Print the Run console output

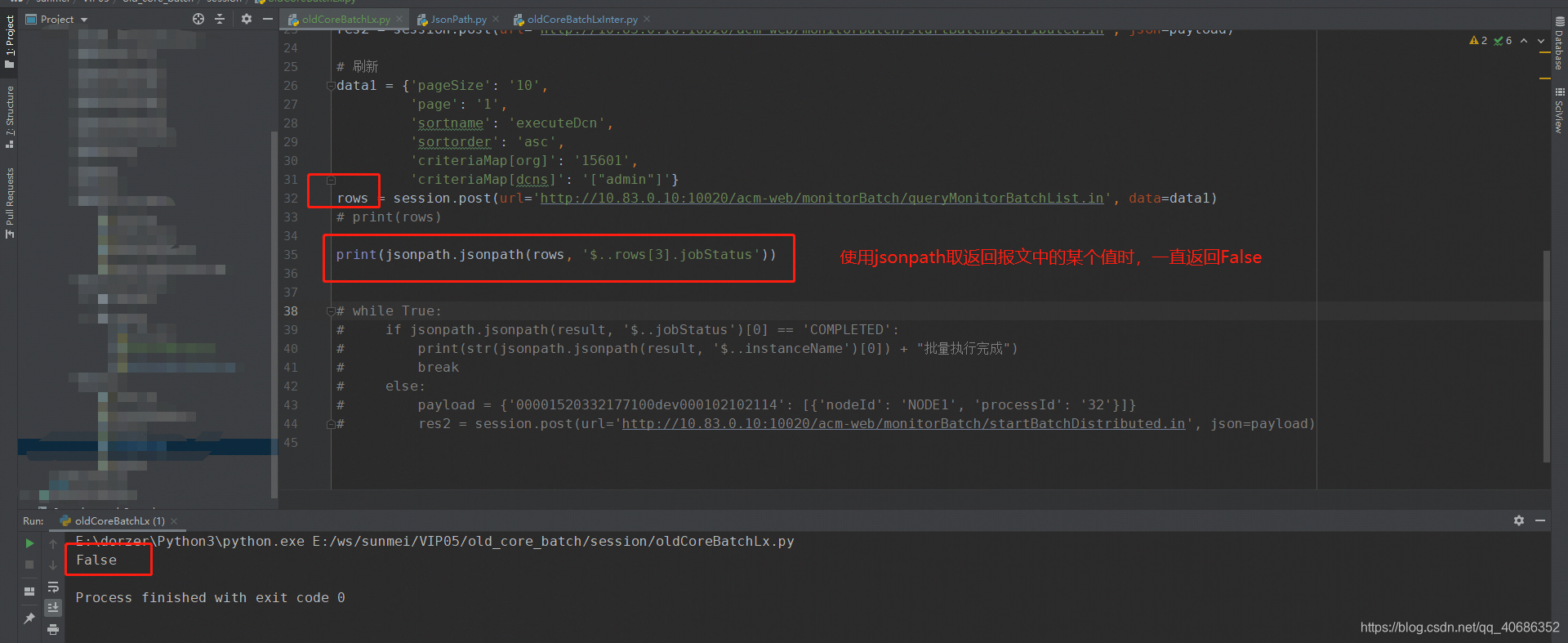pyautogui.click(x=53, y=629)
